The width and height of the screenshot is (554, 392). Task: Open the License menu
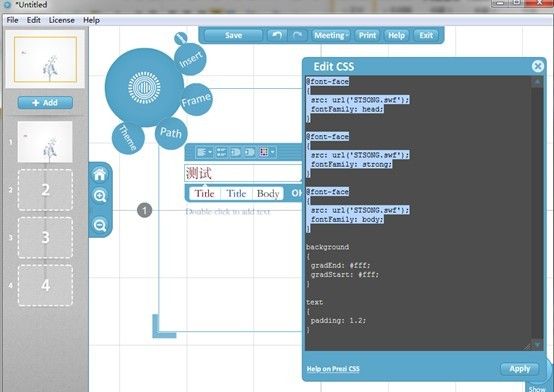[x=61, y=20]
